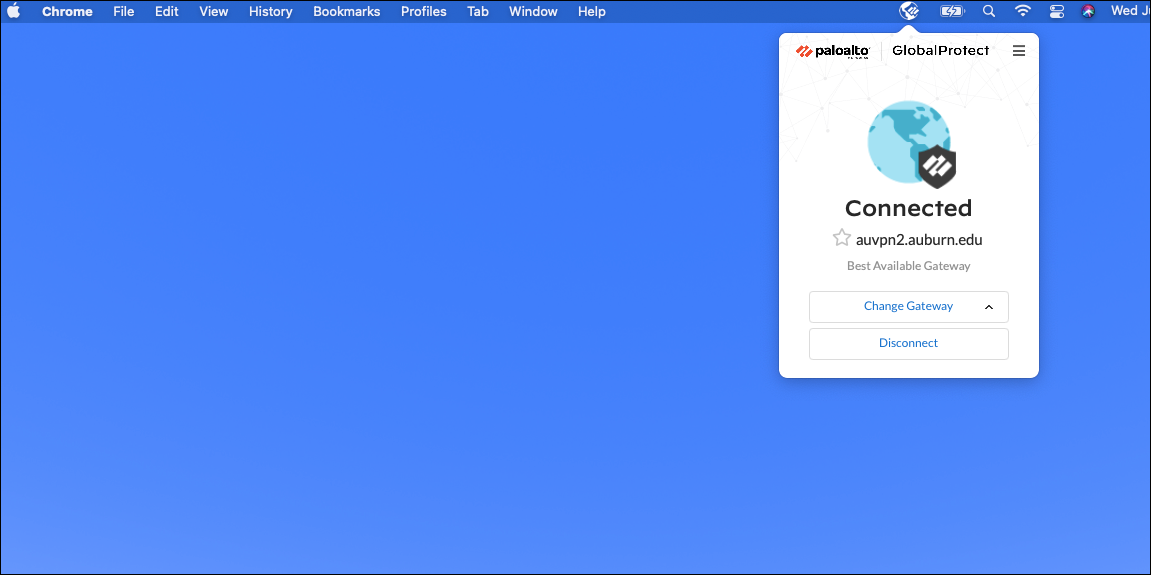
Task: Click the Connected status text
Action: pos(909,208)
